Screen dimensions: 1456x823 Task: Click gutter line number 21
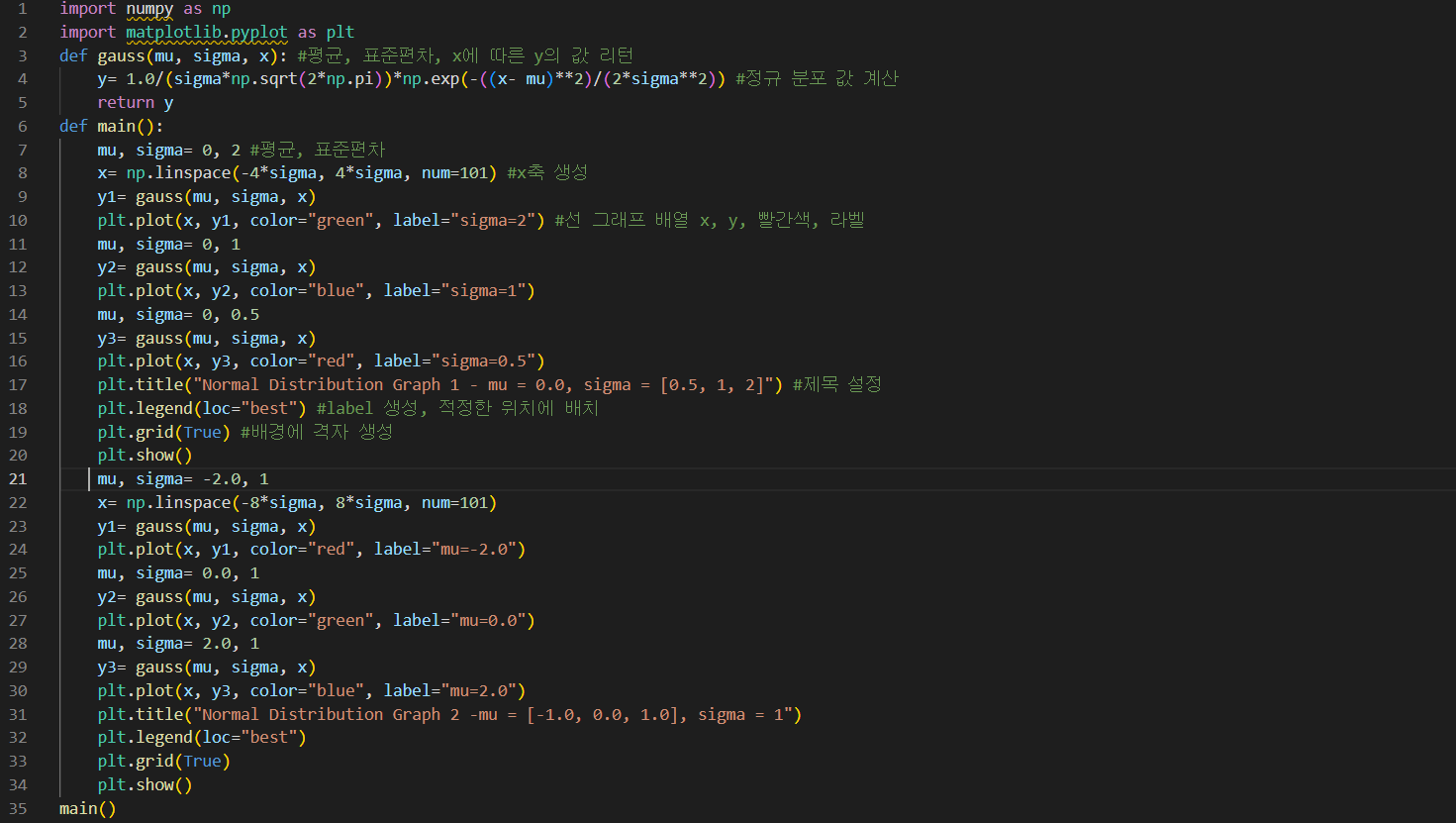19,479
